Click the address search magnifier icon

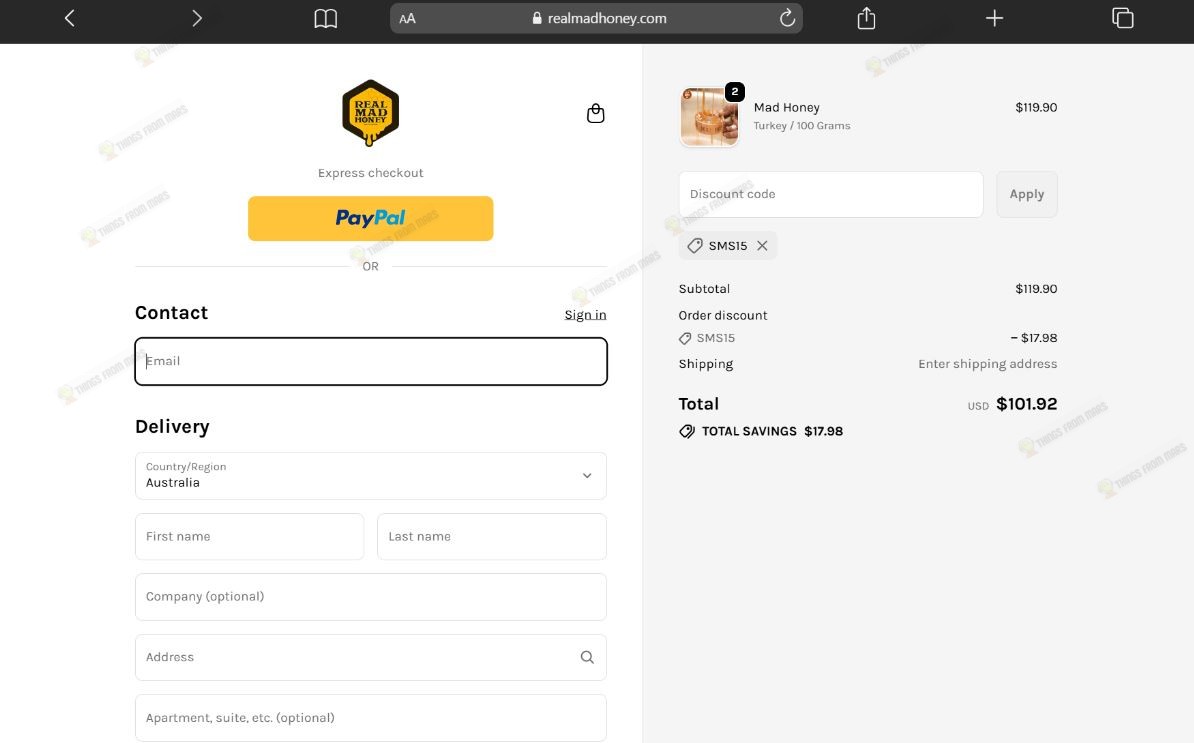tap(587, 657)
